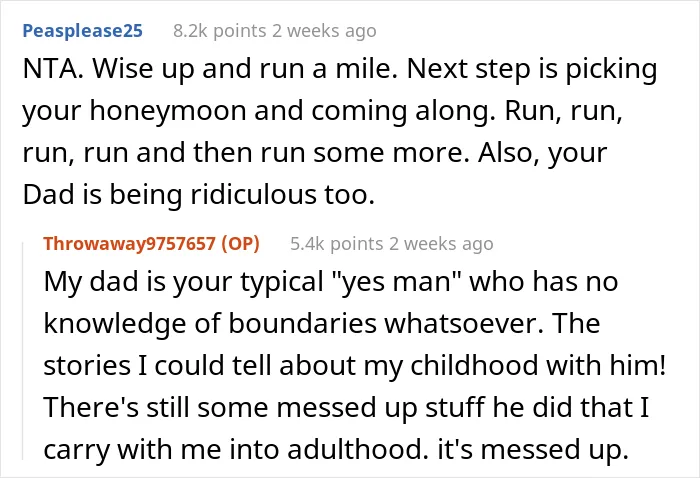Open the OP reply's 2 weeks ago timestamp
The height and width of the screenshot is (478, 700).
(441, 244)
